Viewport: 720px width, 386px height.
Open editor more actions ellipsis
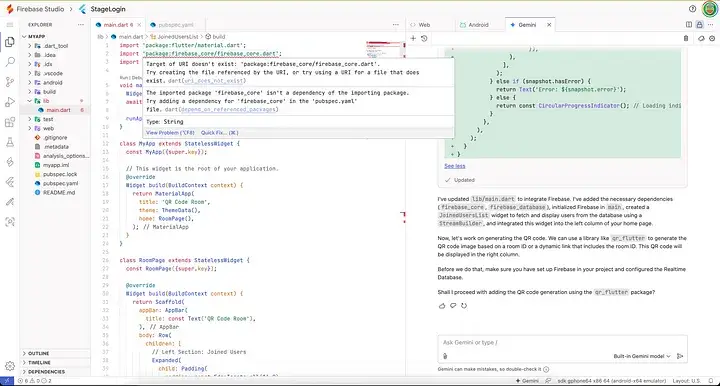click(x=396, y=25)
